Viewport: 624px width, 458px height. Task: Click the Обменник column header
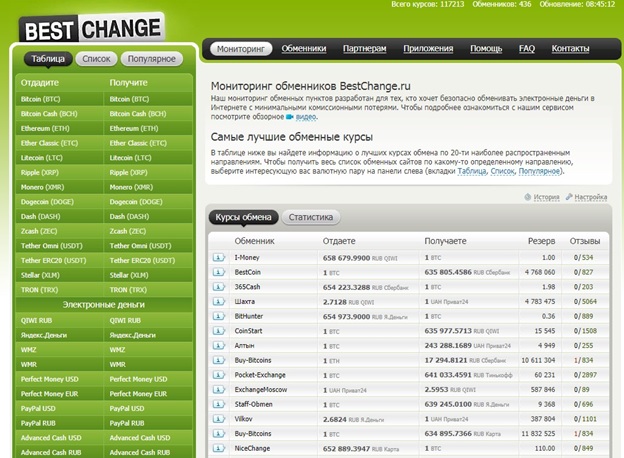click(x=254, y=241)
